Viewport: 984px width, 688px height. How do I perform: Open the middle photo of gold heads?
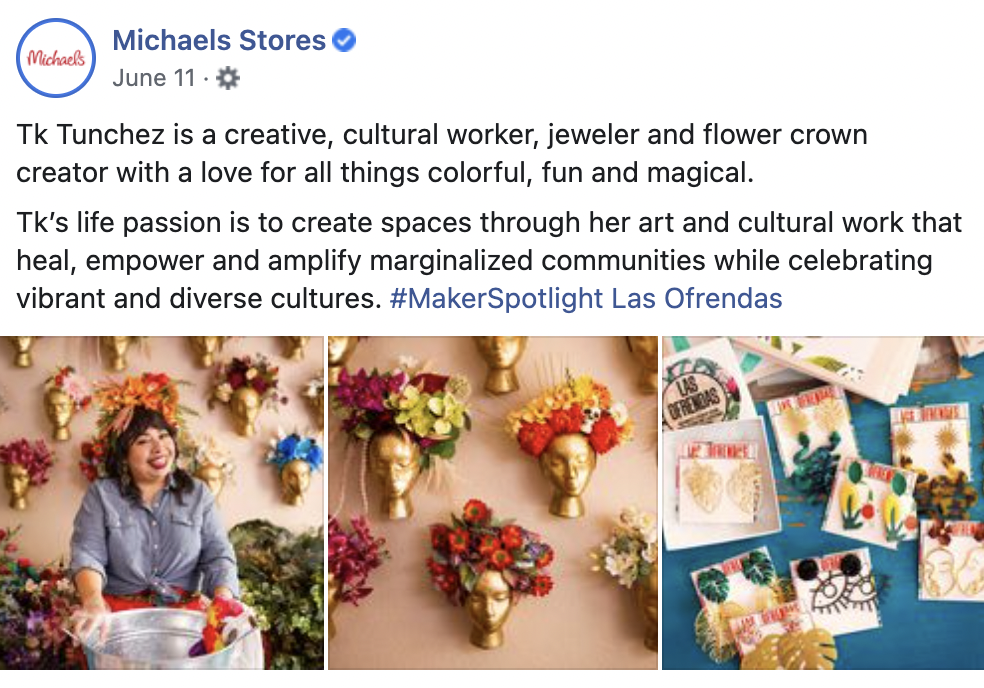click(492, 503)
